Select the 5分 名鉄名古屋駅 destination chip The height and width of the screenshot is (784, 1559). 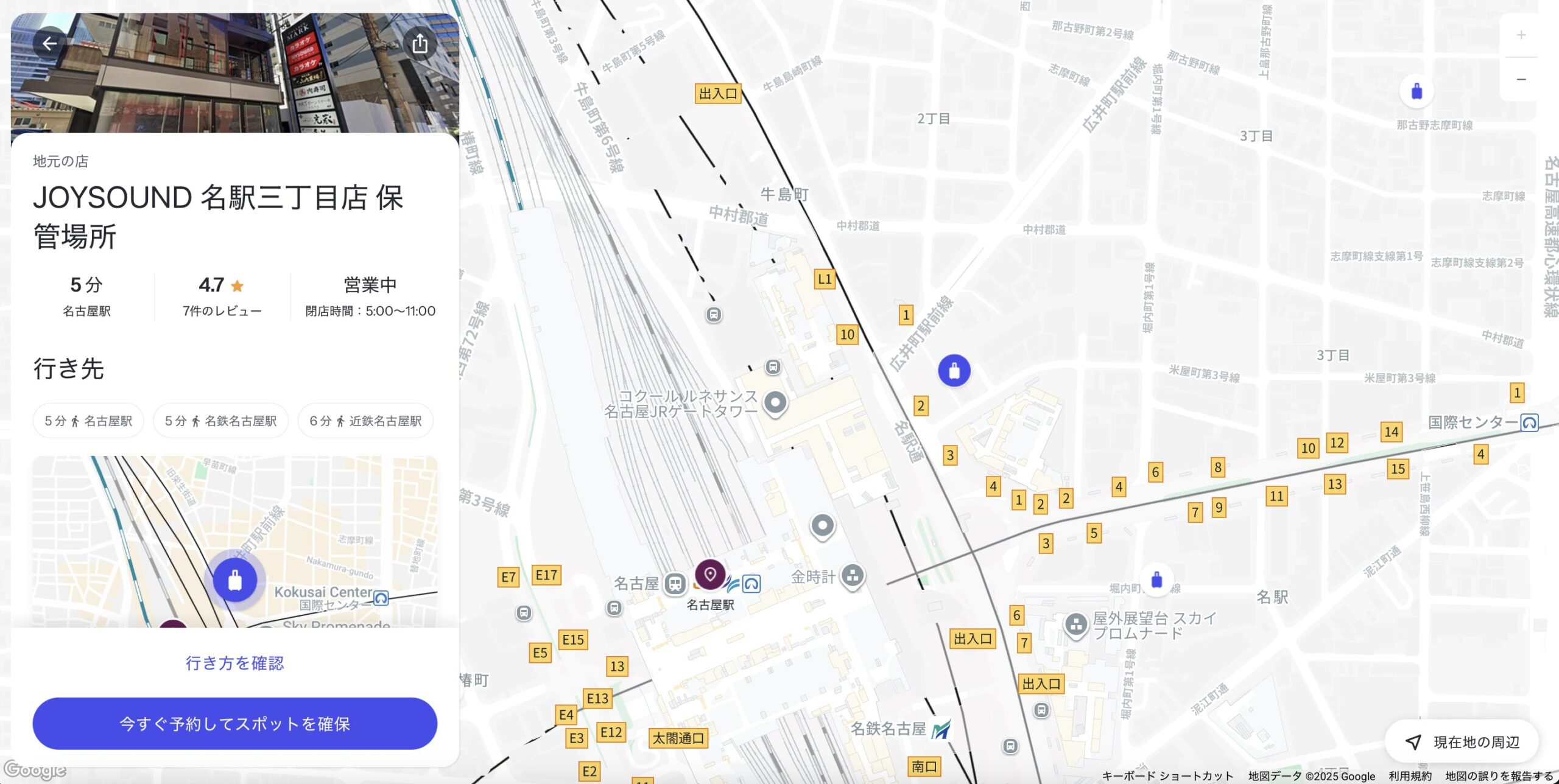[221, 421]
